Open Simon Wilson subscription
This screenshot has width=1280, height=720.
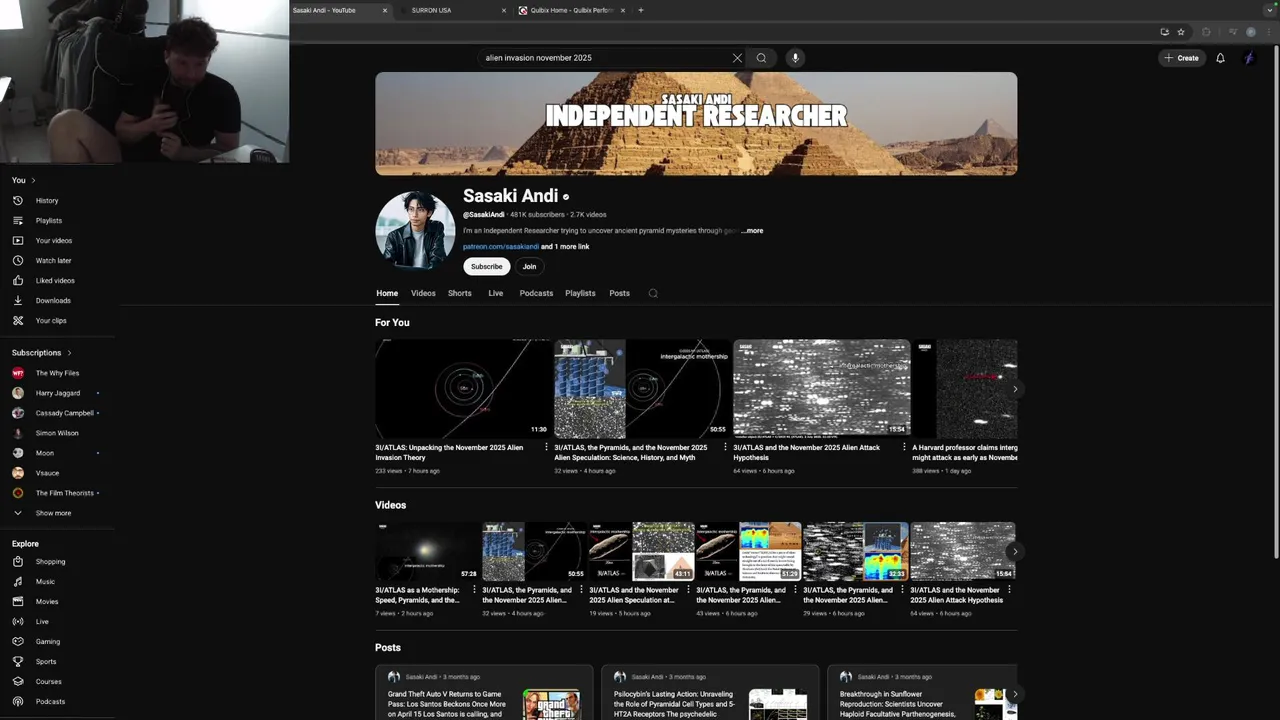tap(56, 433)
